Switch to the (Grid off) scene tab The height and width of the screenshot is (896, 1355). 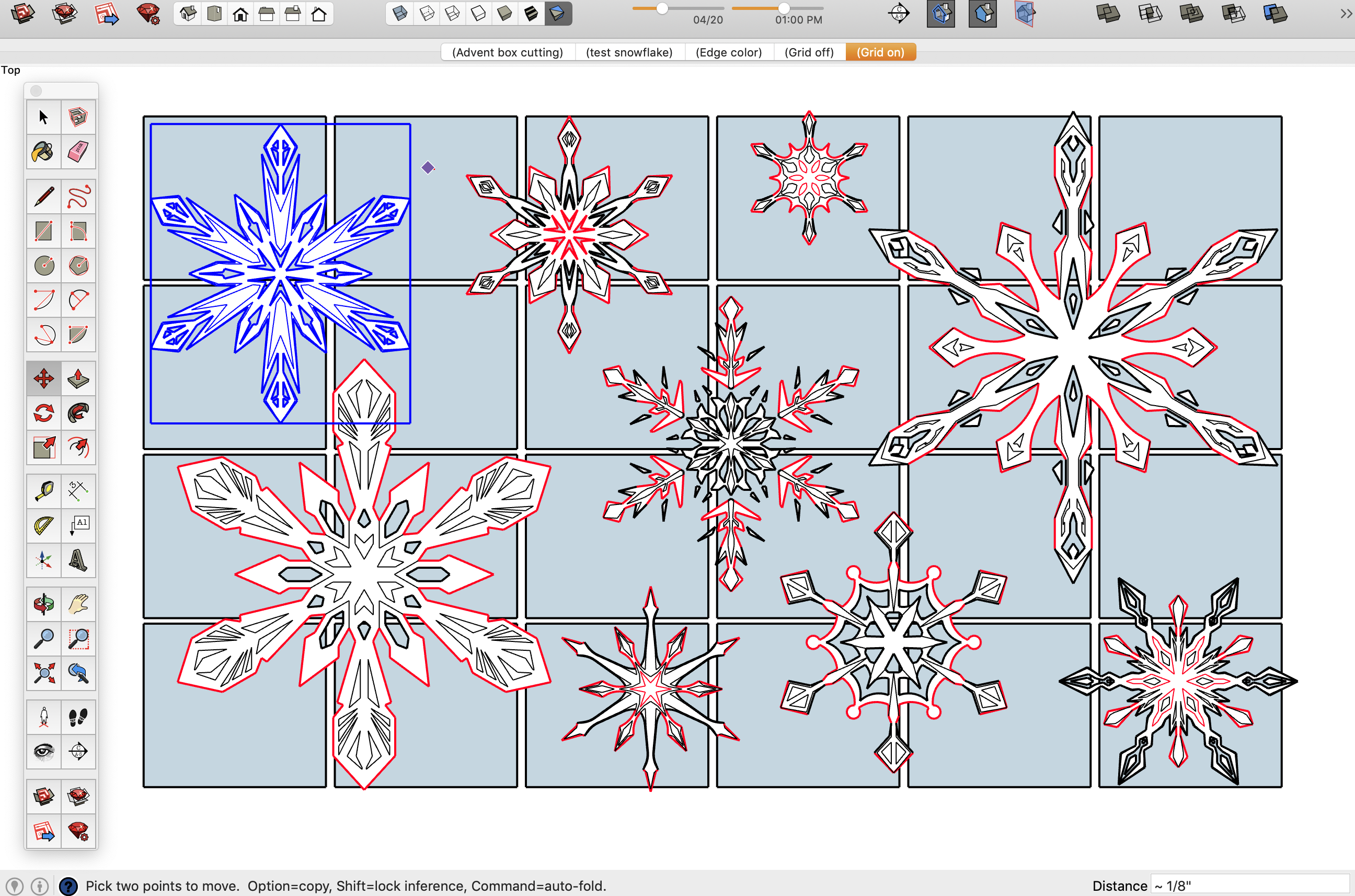coord(809,52)
